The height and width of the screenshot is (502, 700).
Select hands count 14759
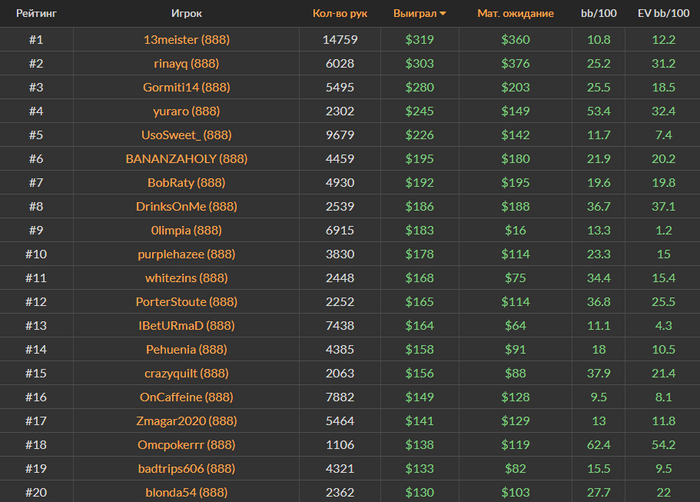pos(340,40)
